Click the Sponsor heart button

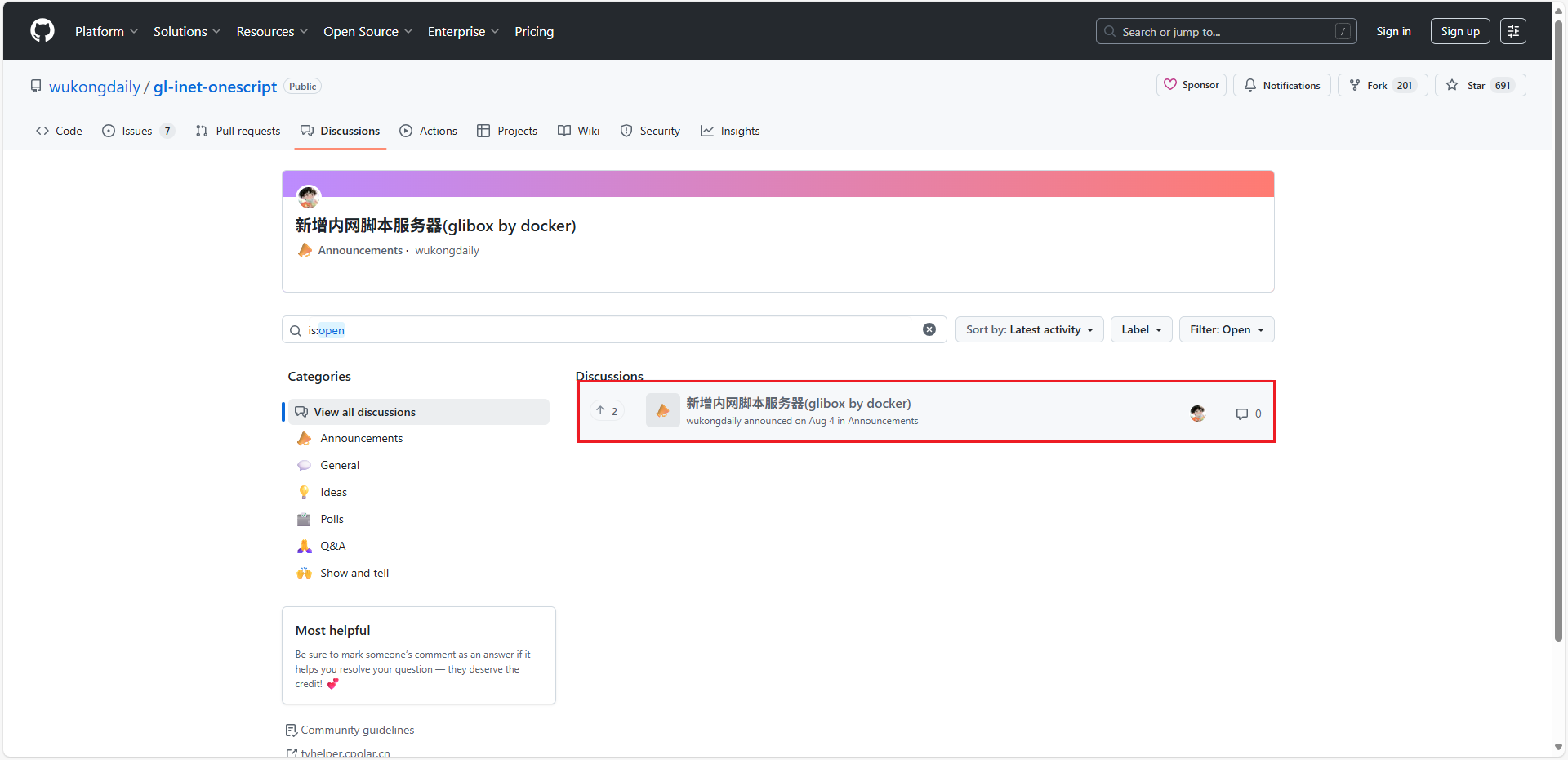pyautogui.click(x=1191, y=85)
